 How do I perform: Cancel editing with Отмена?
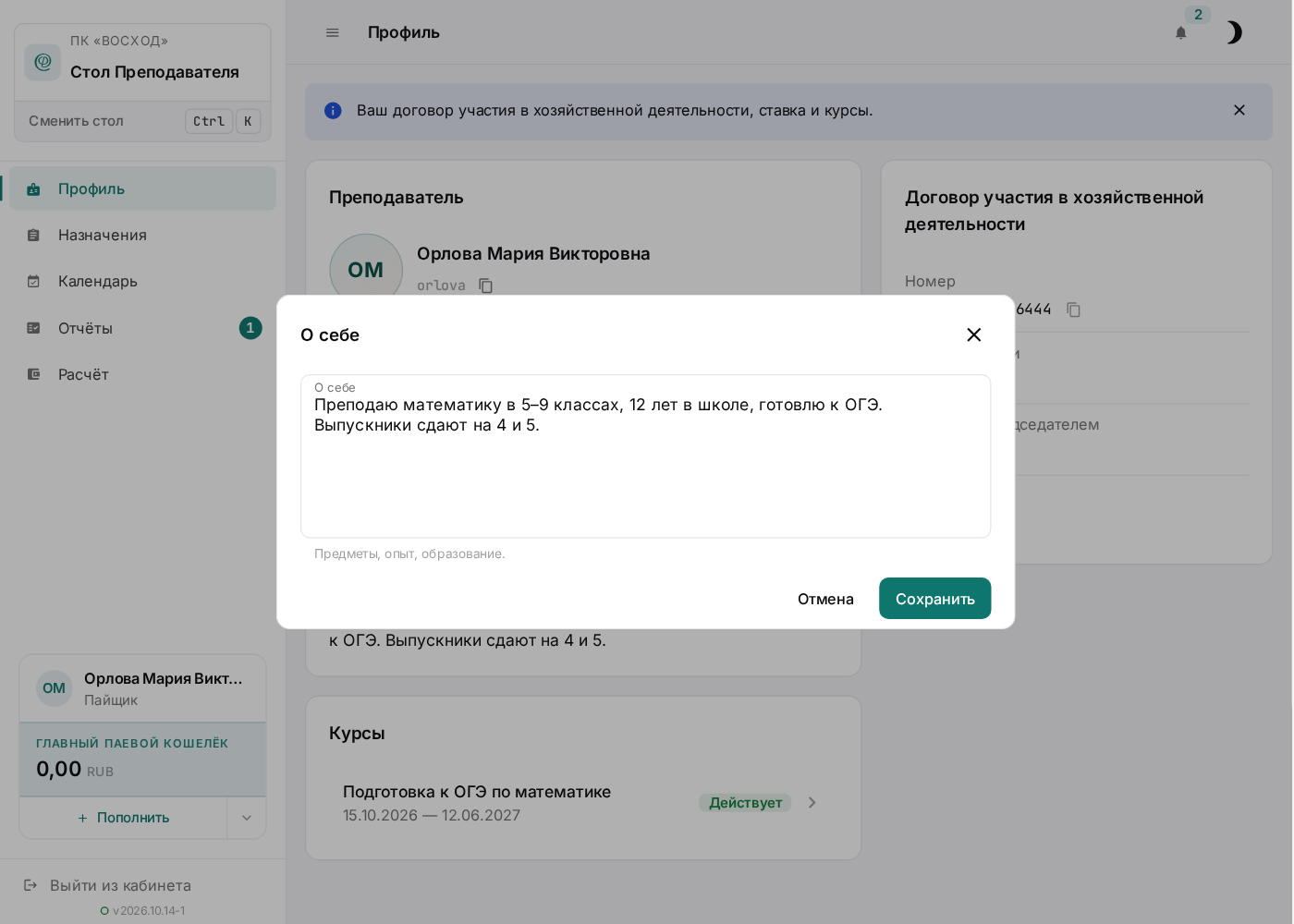(825, 599)
